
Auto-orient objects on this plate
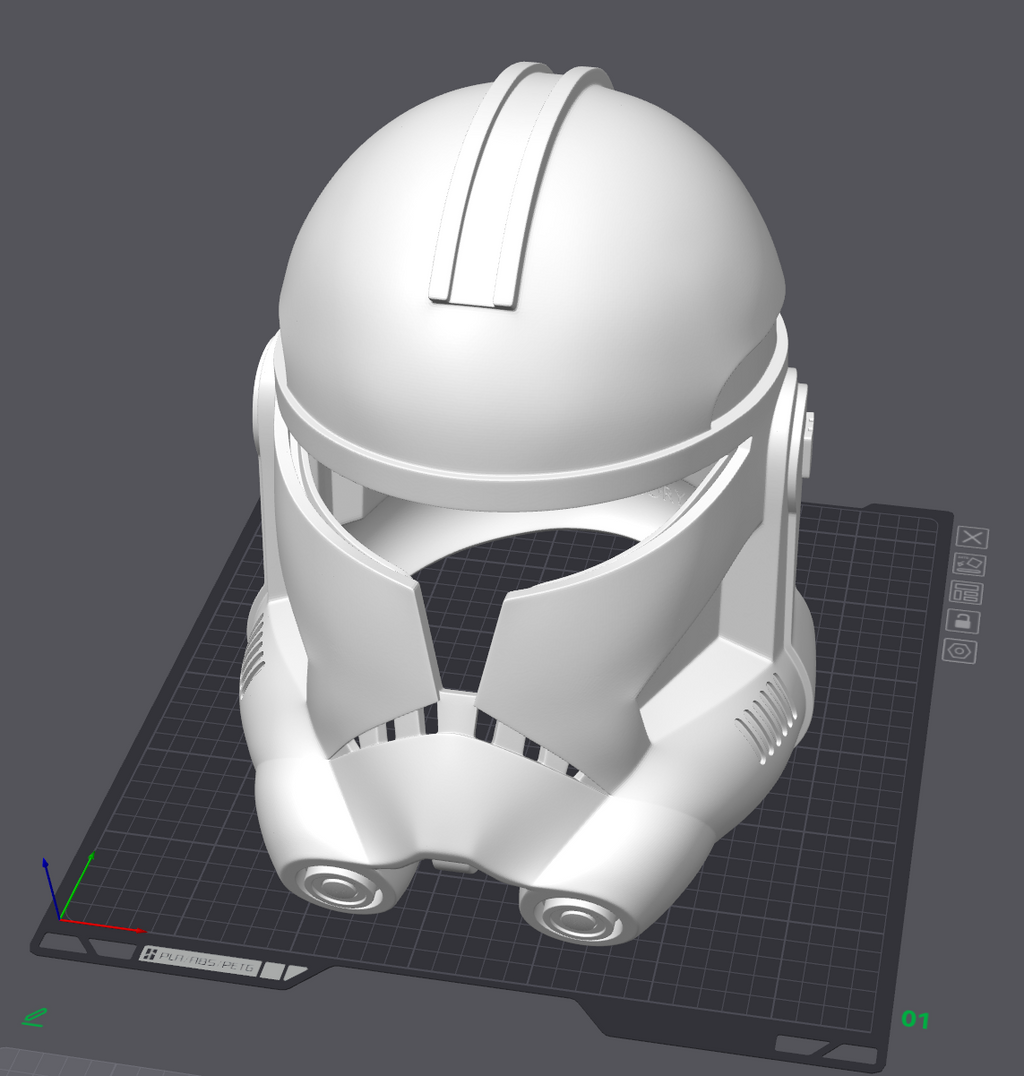point(969,565)
